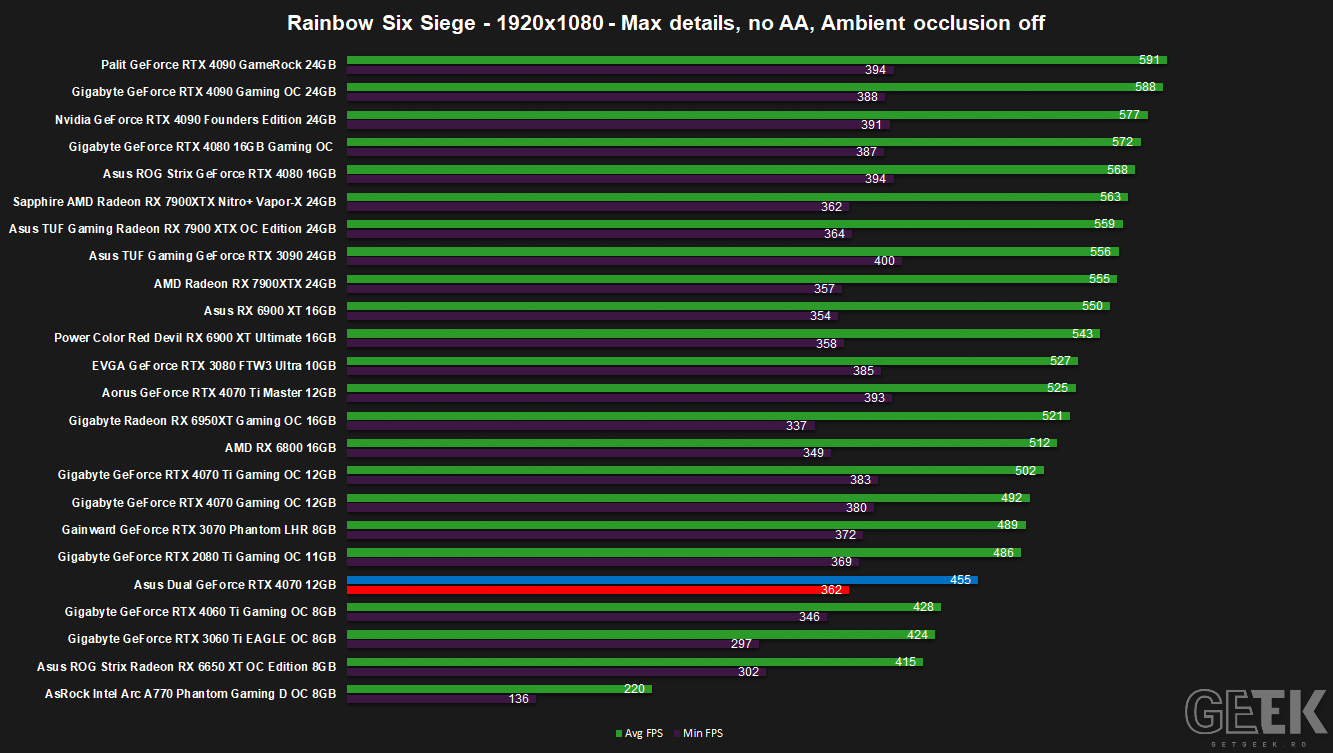Select the Asus Dual GeForce RTX 4070 12GB label

(x=235, y=584)
